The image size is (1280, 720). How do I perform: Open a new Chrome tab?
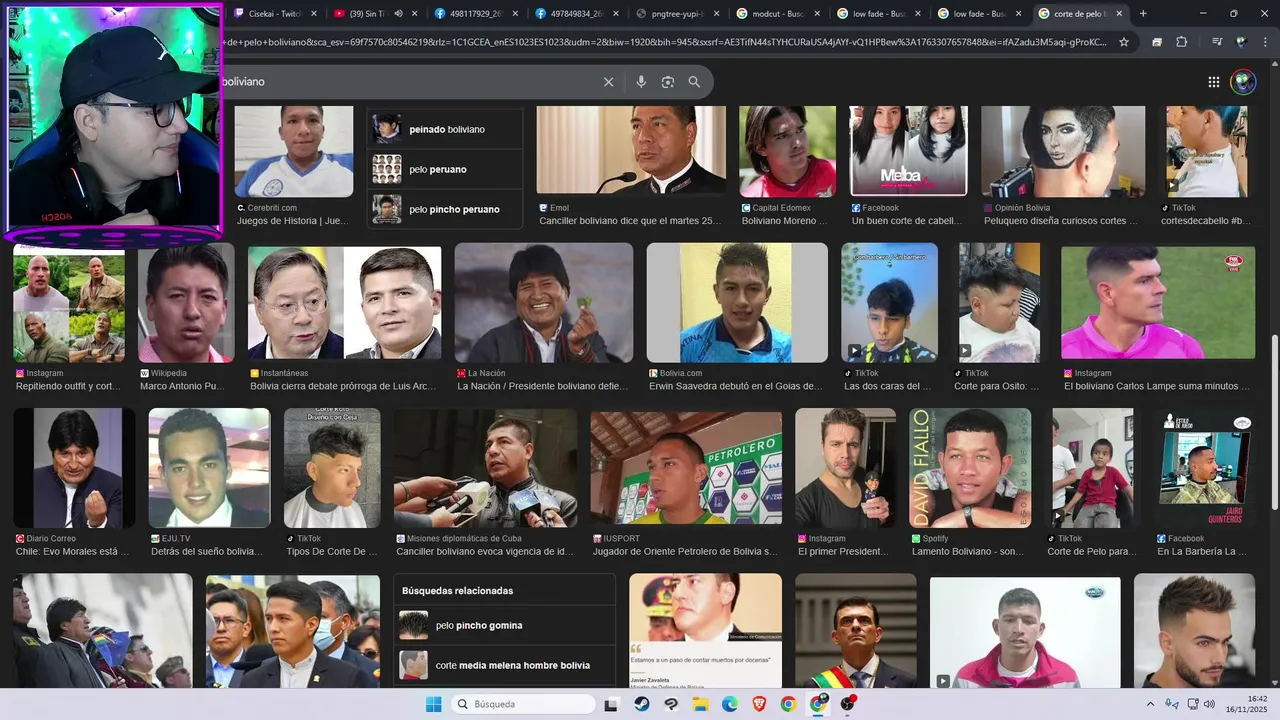pyautogui.click(x=1143, y=14)
